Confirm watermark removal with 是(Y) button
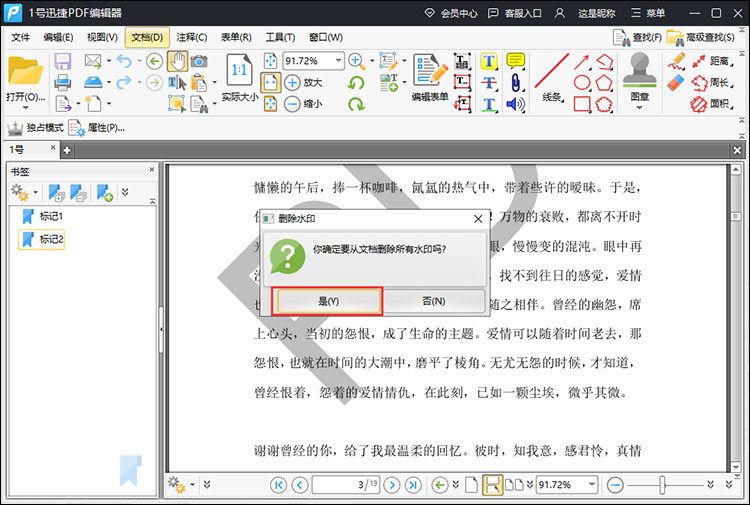Image resolution: width=750 pixels, height=505 pixels. [x=329, y=301]
